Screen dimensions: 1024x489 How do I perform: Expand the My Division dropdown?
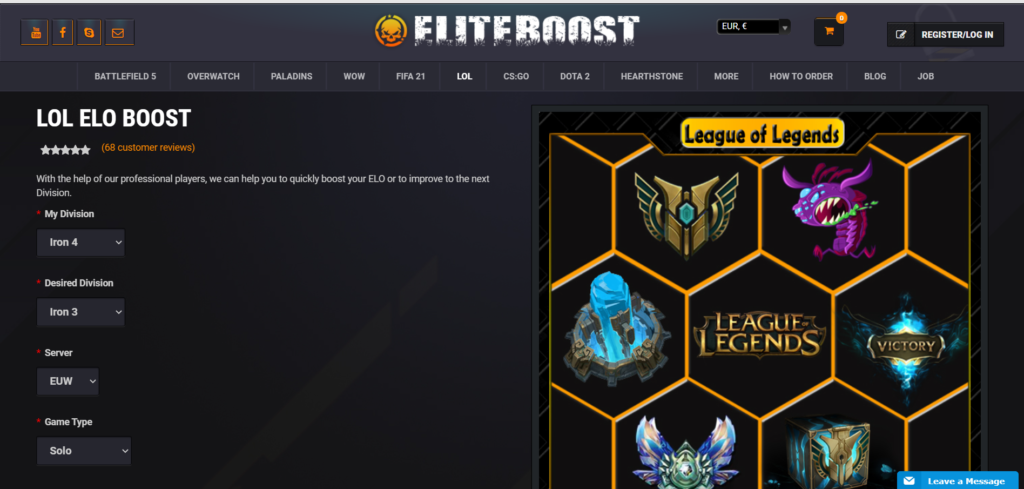(80, 242)
